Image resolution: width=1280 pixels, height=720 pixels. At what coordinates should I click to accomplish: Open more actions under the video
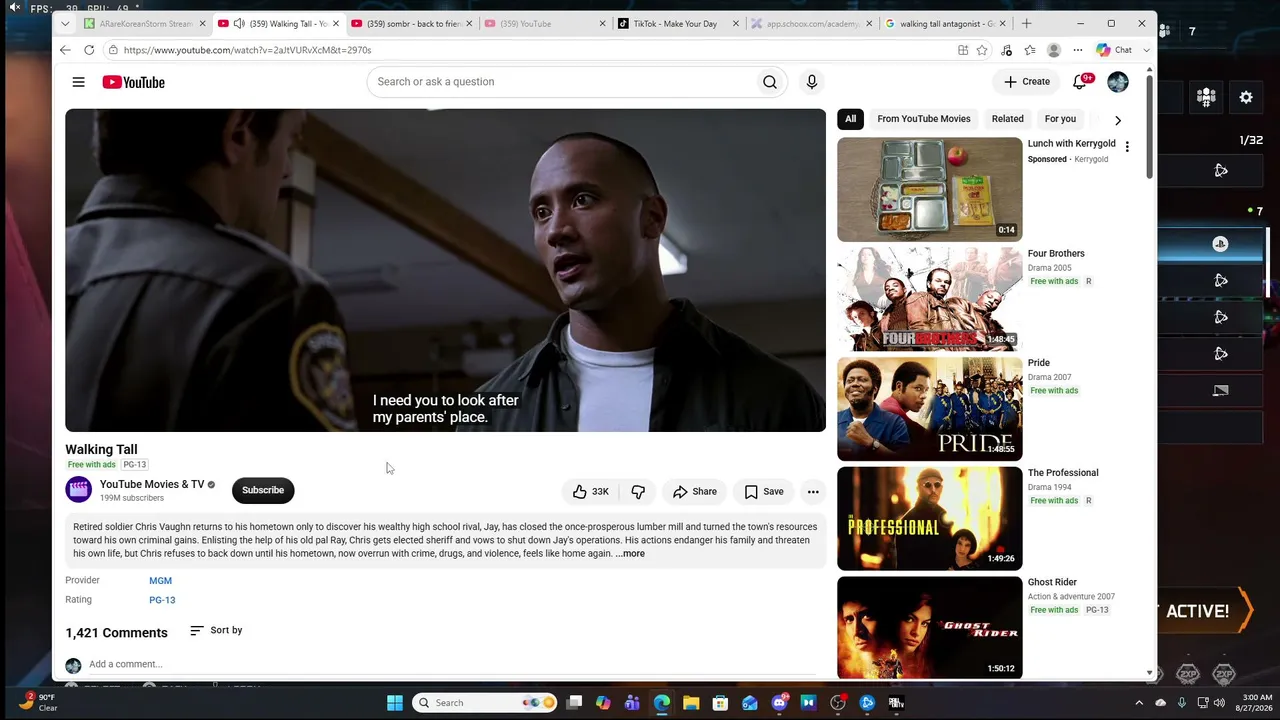[813, 491]
